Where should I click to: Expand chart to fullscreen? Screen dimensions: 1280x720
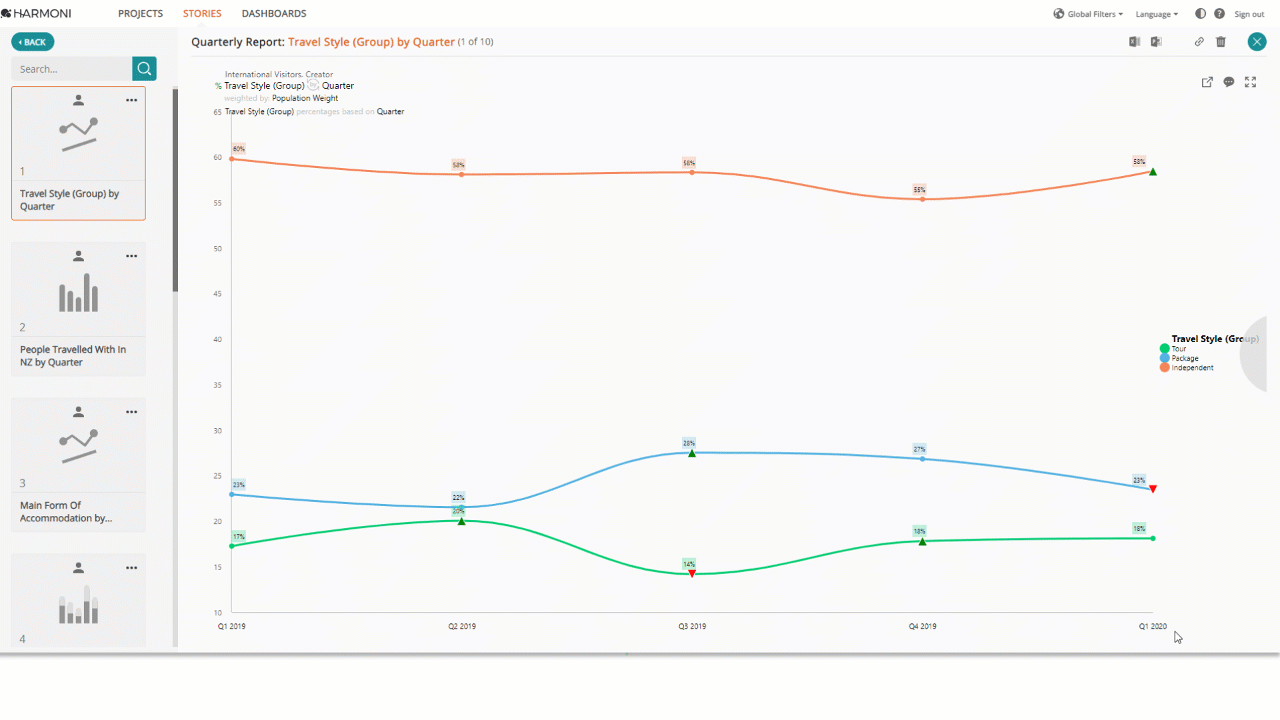(1250, 82)
